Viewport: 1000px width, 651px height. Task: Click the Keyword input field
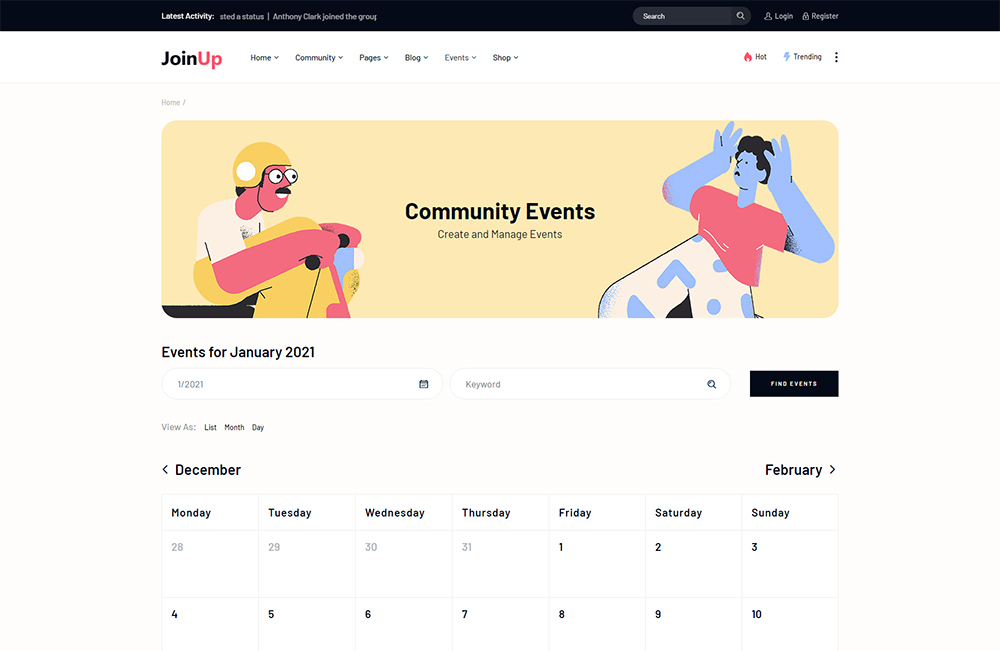tap(580, 384)
